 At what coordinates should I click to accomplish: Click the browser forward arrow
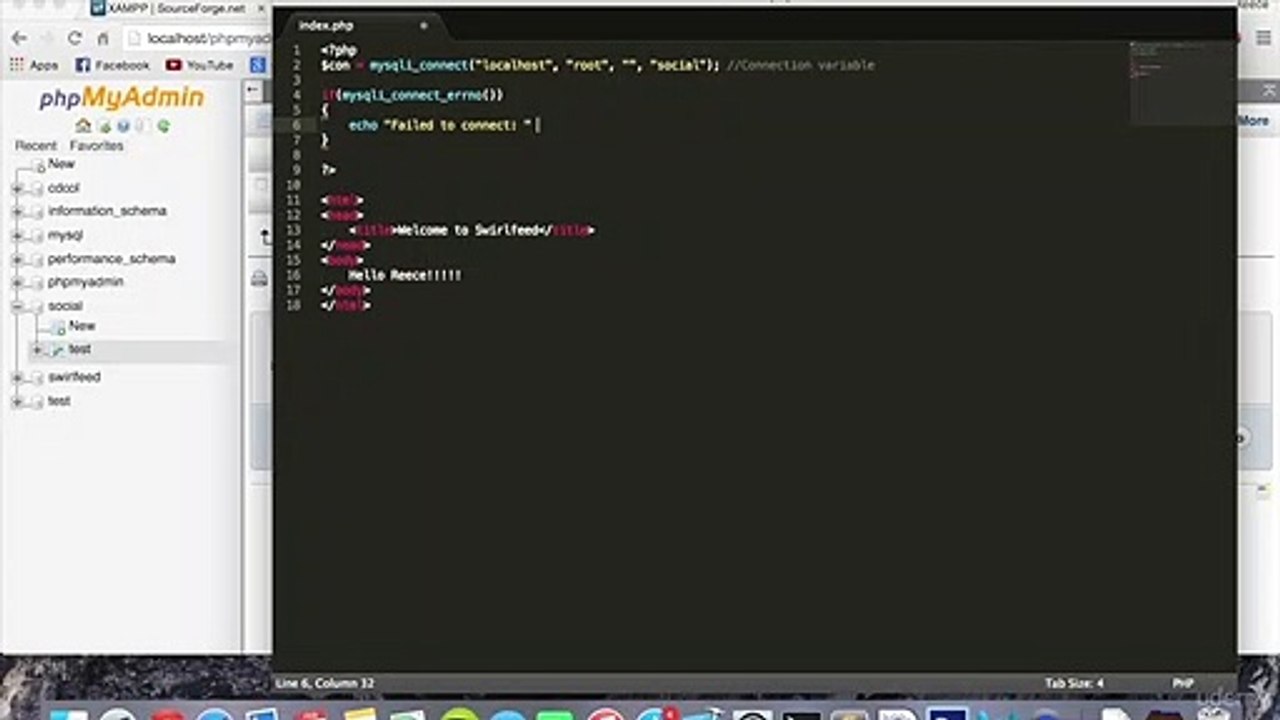tap(46, 38)
